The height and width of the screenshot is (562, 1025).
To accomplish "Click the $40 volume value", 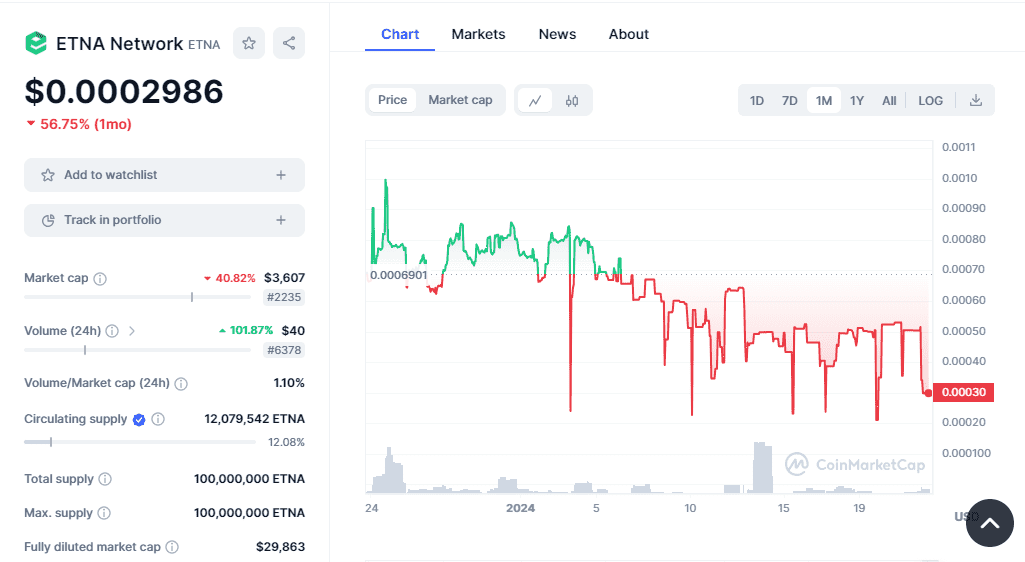I will point(294,331).
